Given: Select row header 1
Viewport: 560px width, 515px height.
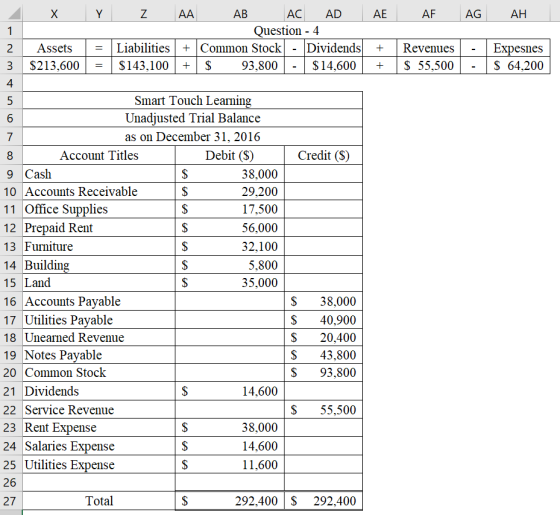Looking at the screenshot, I should [10, 31].
